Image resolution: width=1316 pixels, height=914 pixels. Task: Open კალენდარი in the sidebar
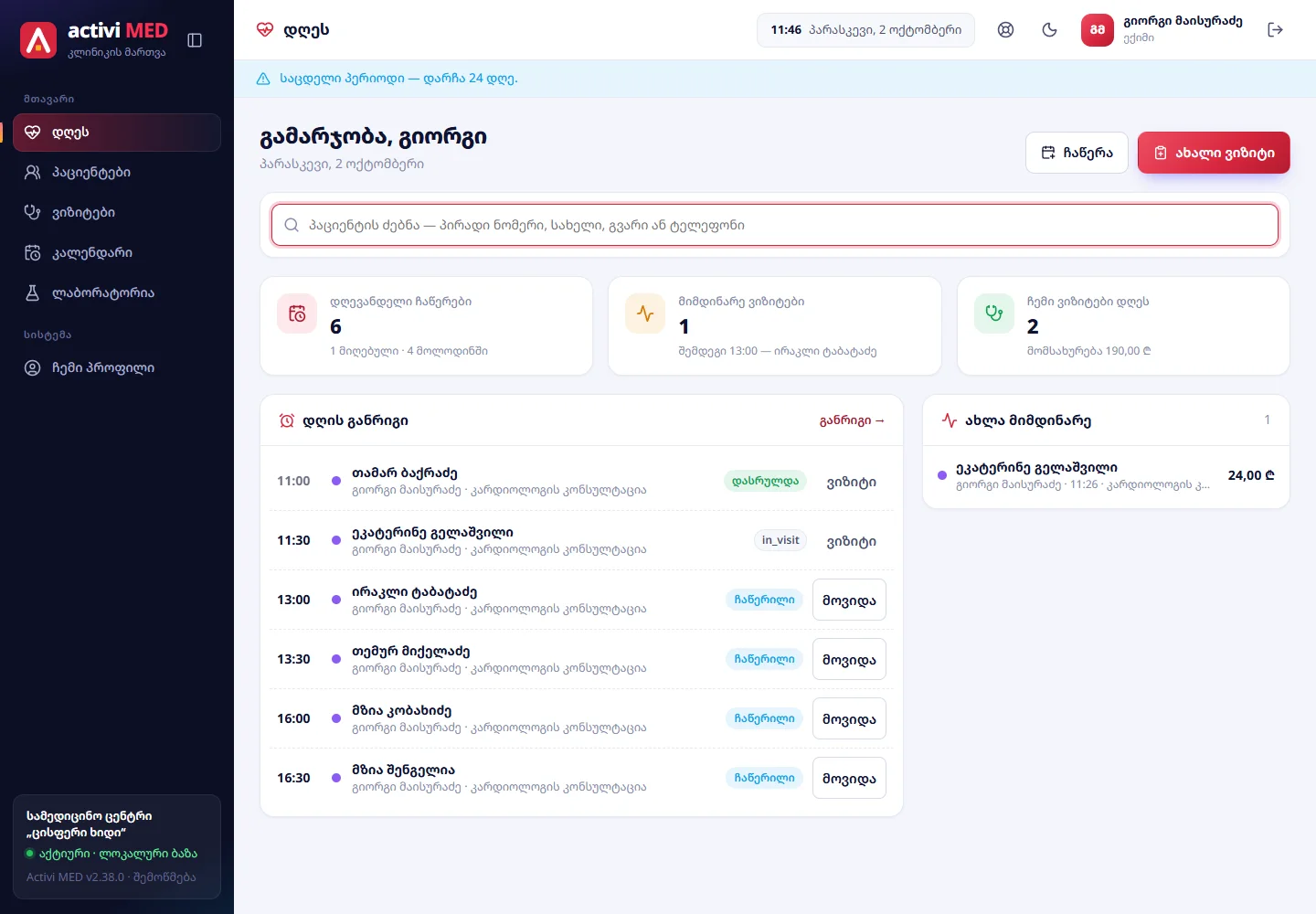(117, 253)
